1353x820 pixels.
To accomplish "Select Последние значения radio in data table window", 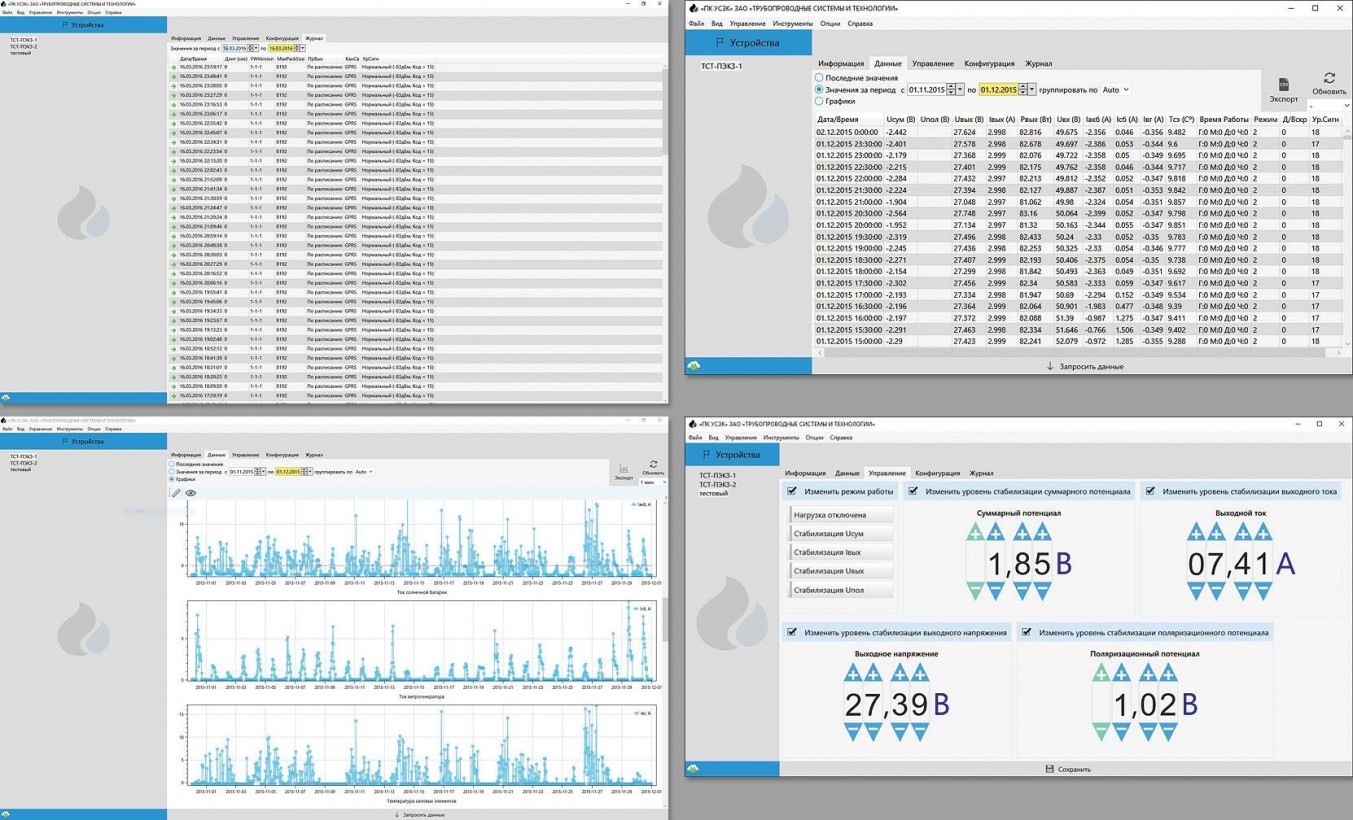I will point(819,77).
